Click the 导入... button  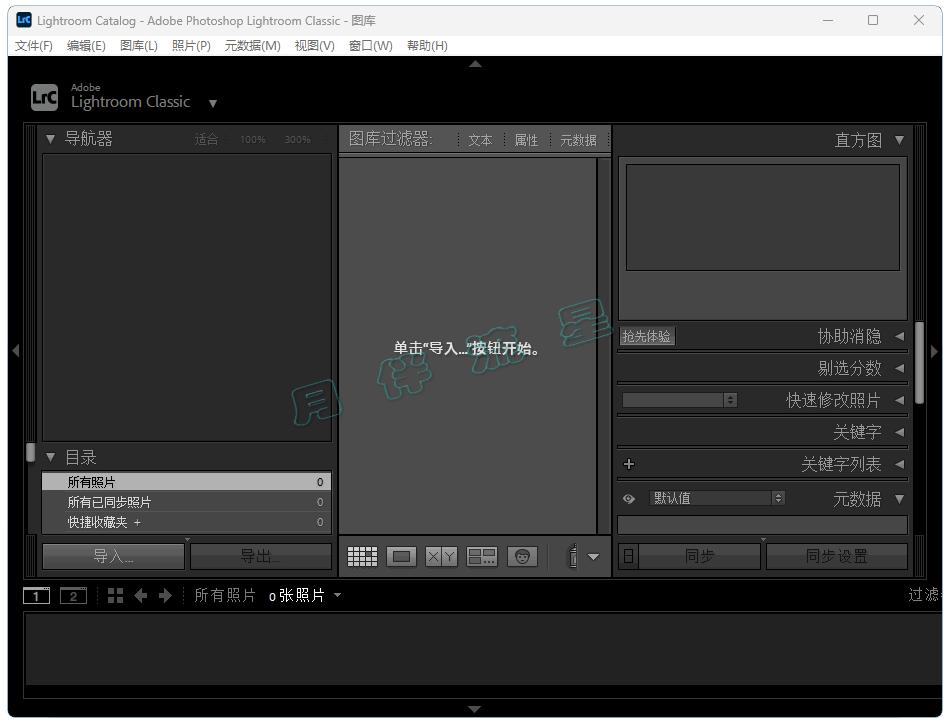pos(113,556)
